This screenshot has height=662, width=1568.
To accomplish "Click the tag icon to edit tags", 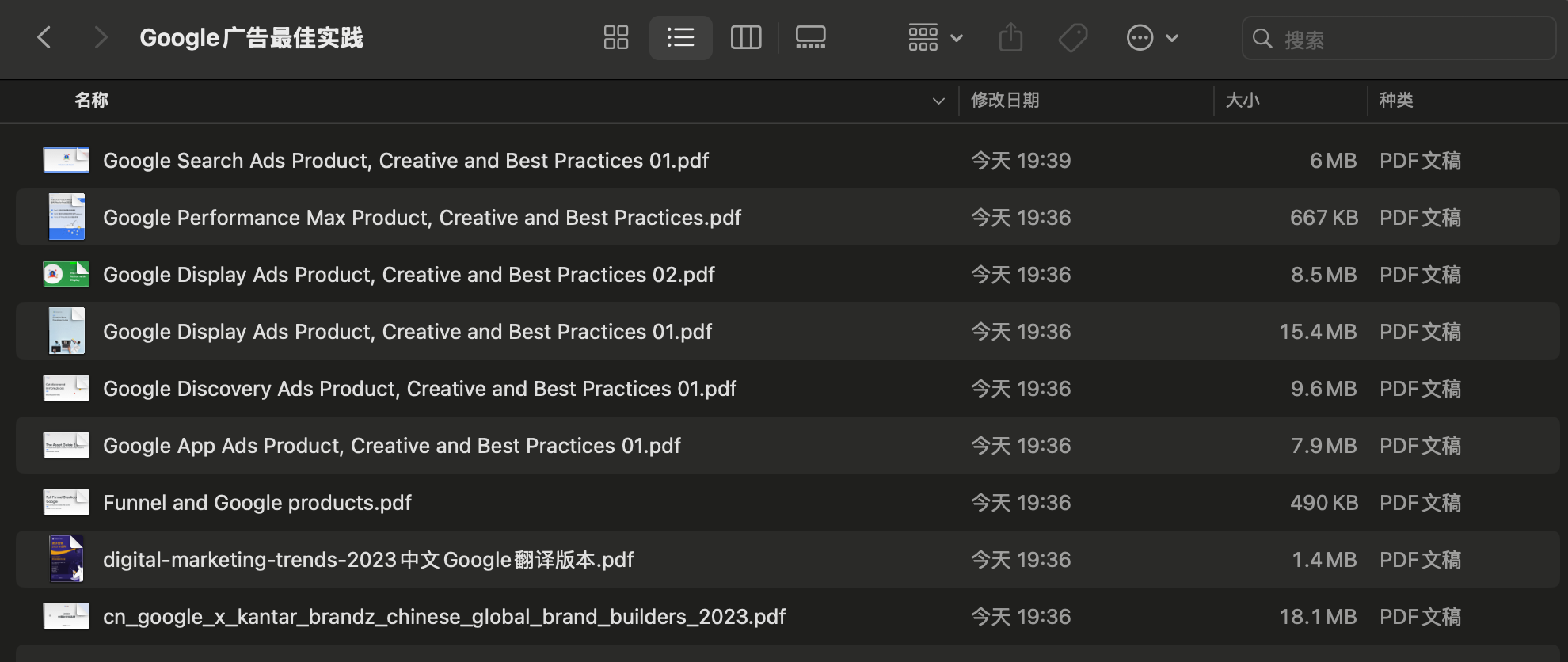I will 1073,37.
